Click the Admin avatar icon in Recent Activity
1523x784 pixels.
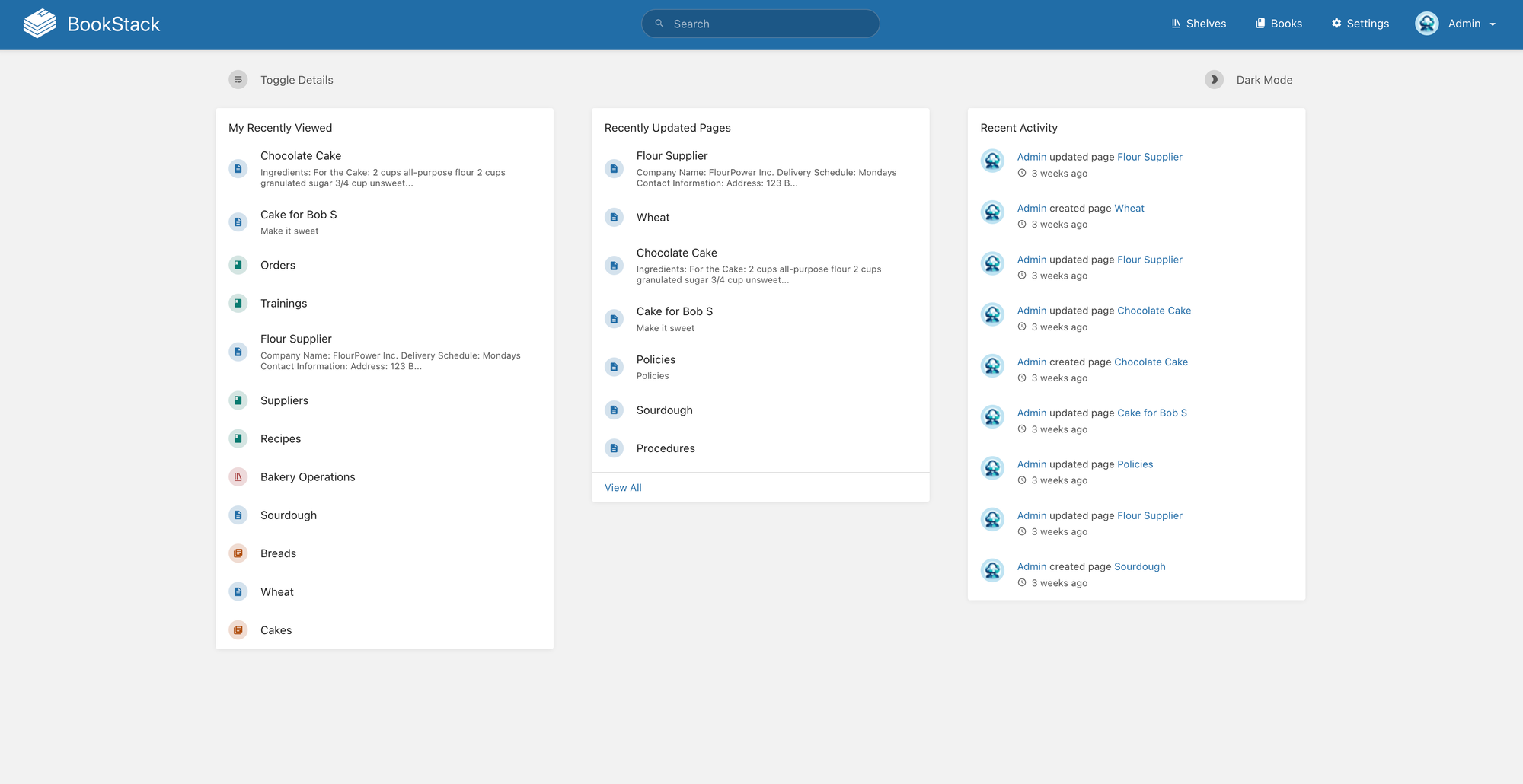pos(992,161)
